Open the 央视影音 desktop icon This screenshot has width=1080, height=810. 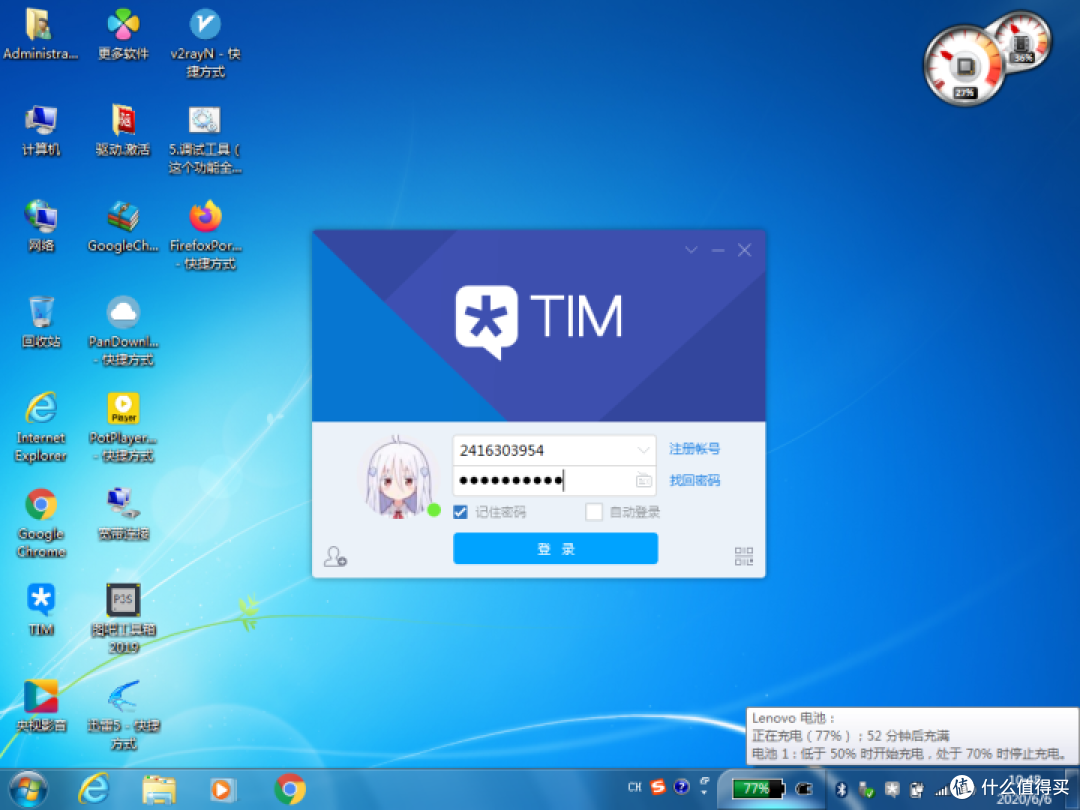pyautogui.click(x=41, y=705)
